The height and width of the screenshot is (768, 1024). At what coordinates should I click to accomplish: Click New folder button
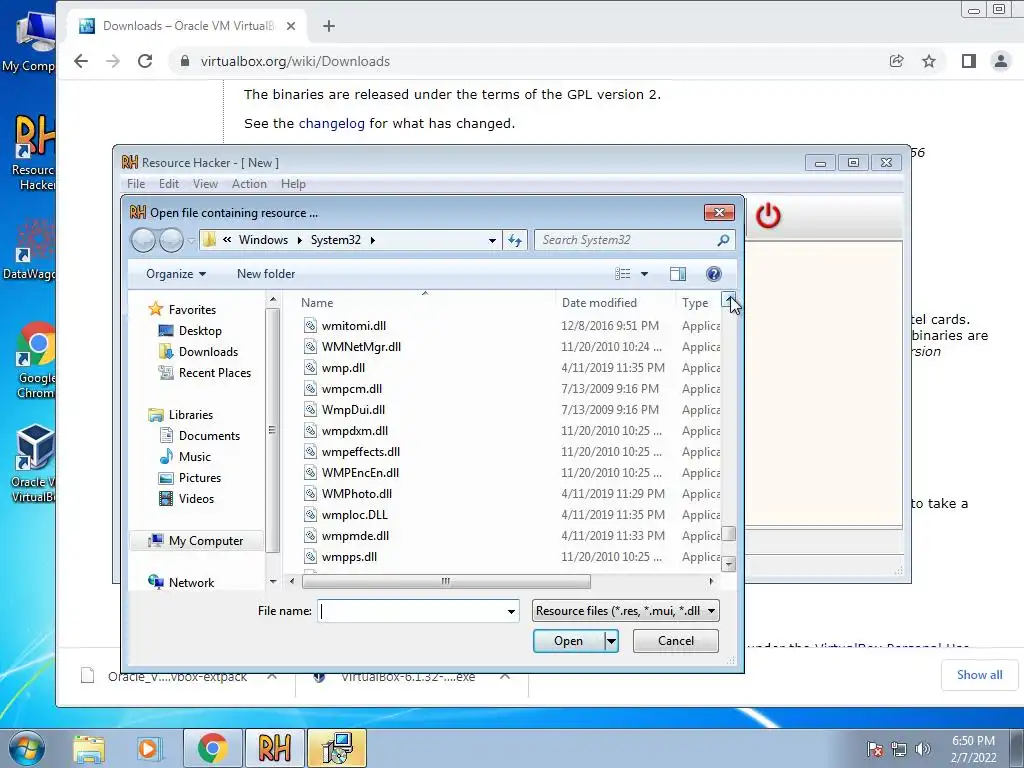coord(266,274)
